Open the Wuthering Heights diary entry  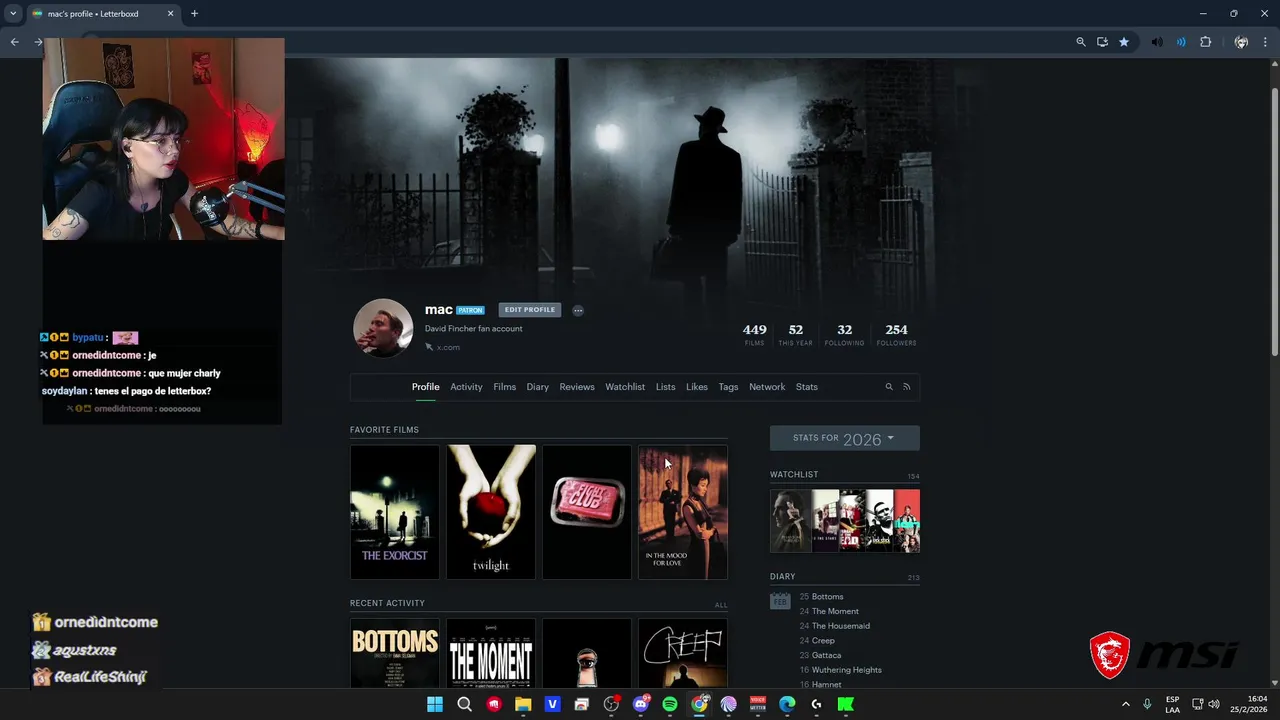(847, 670)
